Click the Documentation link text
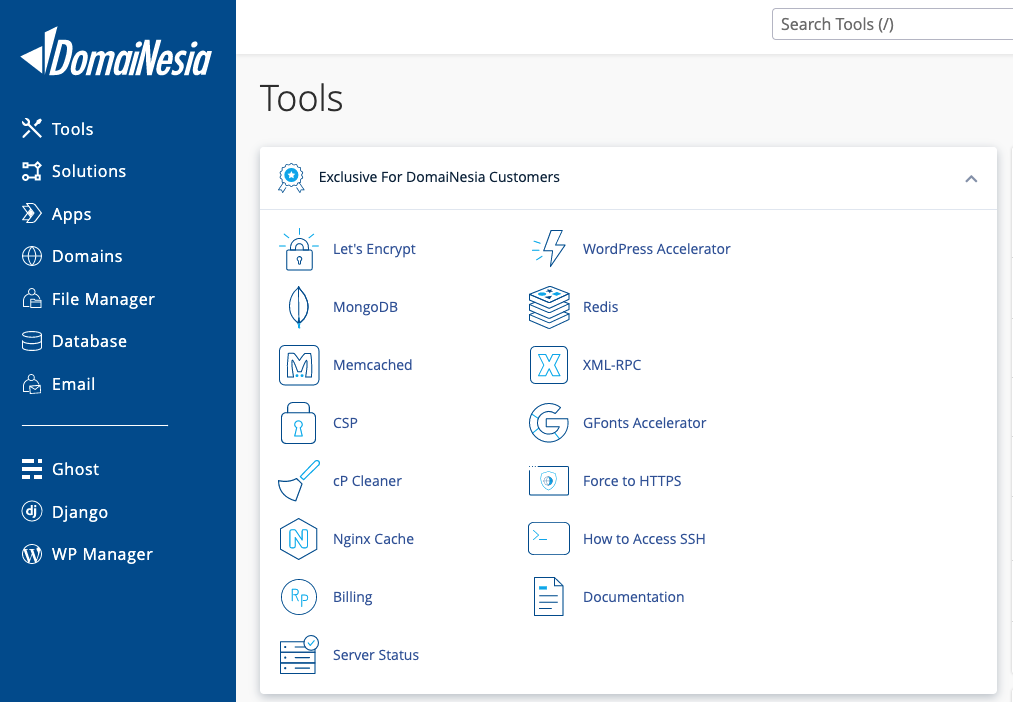This screenshot has height=702, width=1013. (633, 597)
